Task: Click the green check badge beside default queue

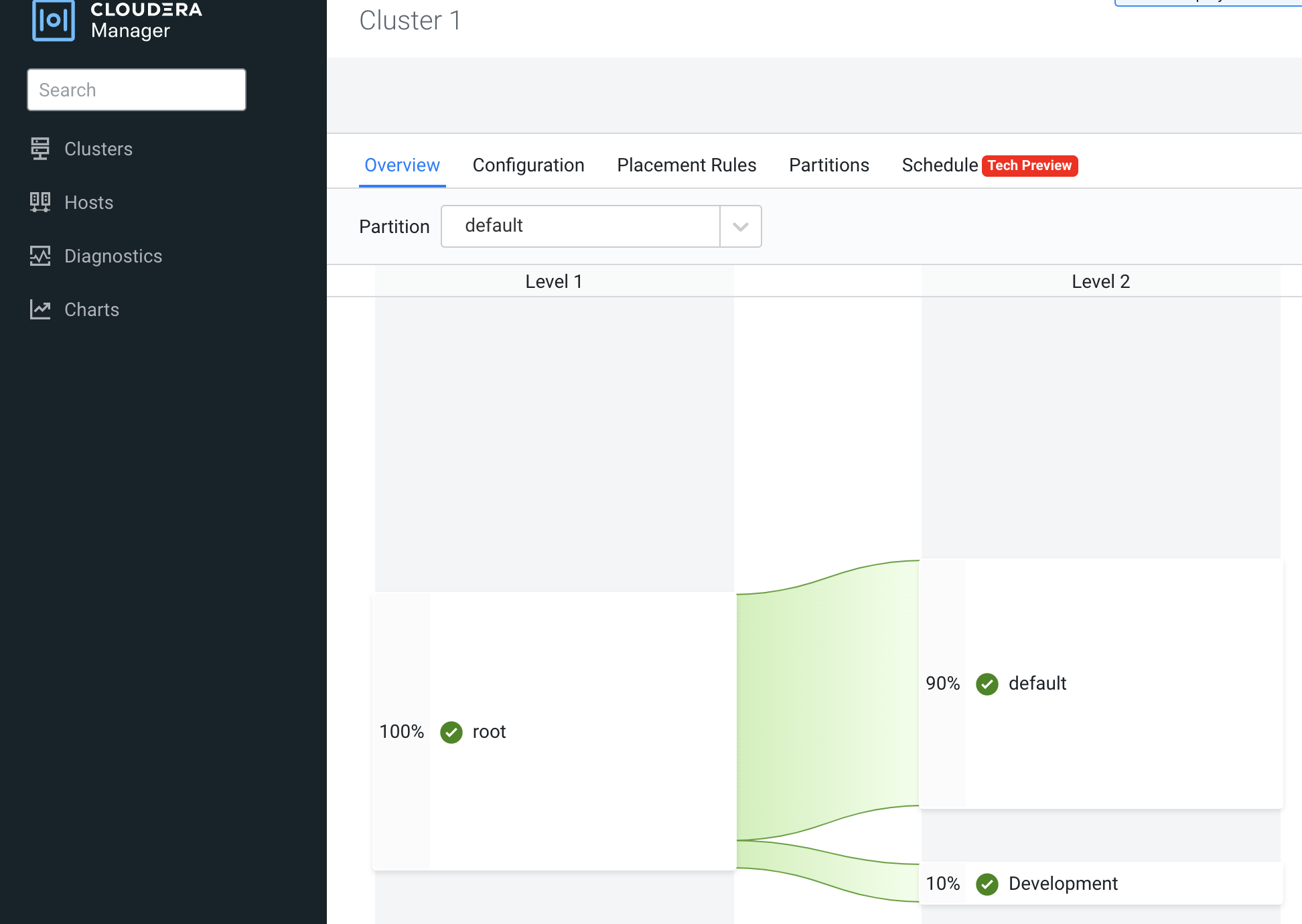Action: pyautogui.click(x=987, y=684)
